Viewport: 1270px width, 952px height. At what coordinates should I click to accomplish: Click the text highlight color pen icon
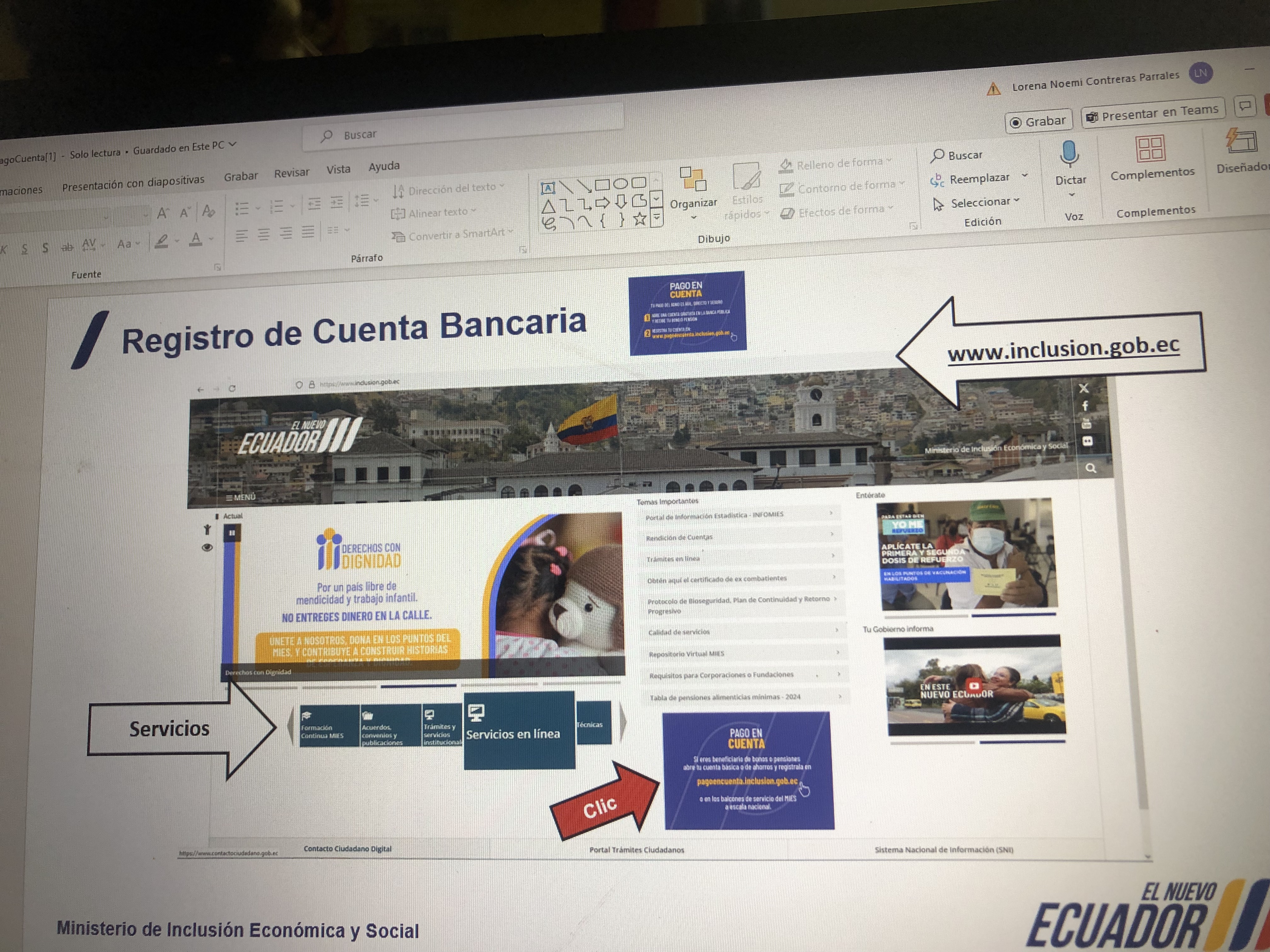point(162,241)
